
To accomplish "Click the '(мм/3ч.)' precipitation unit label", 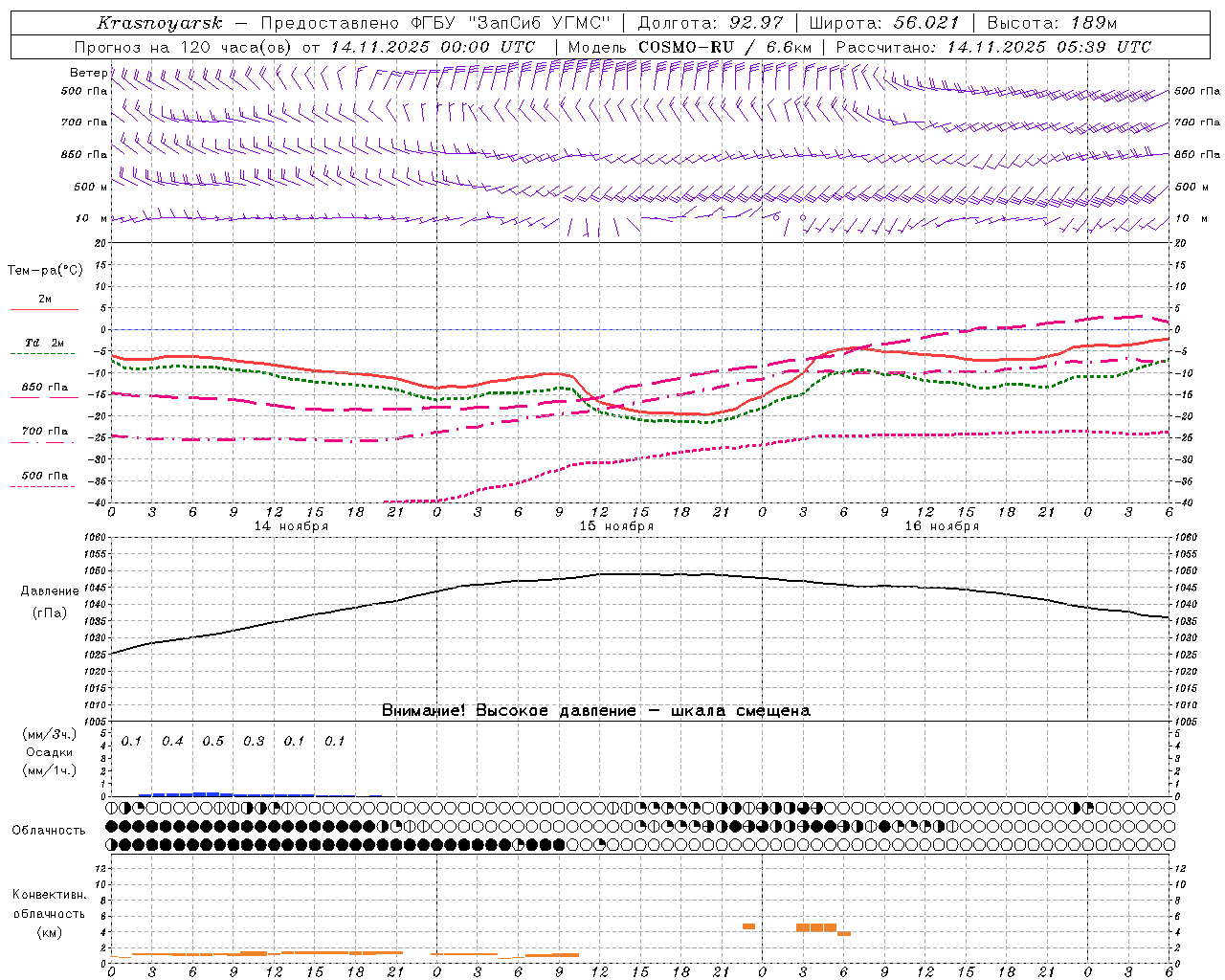I will 50,734.
